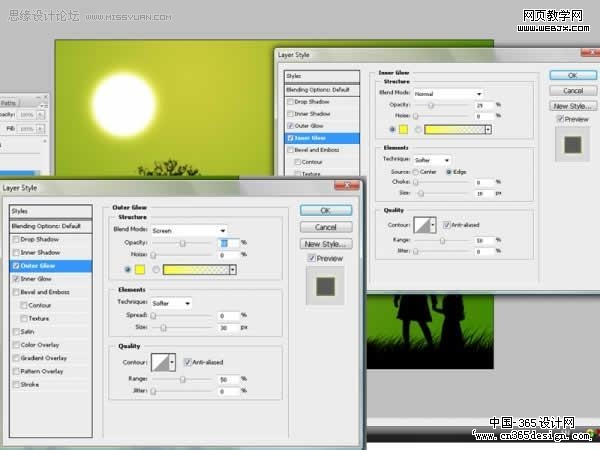Click Spread slider handle in Outer Glow
Image resolution: width=600 pixels, height=450 pixels.
click(x=153, y=316)
